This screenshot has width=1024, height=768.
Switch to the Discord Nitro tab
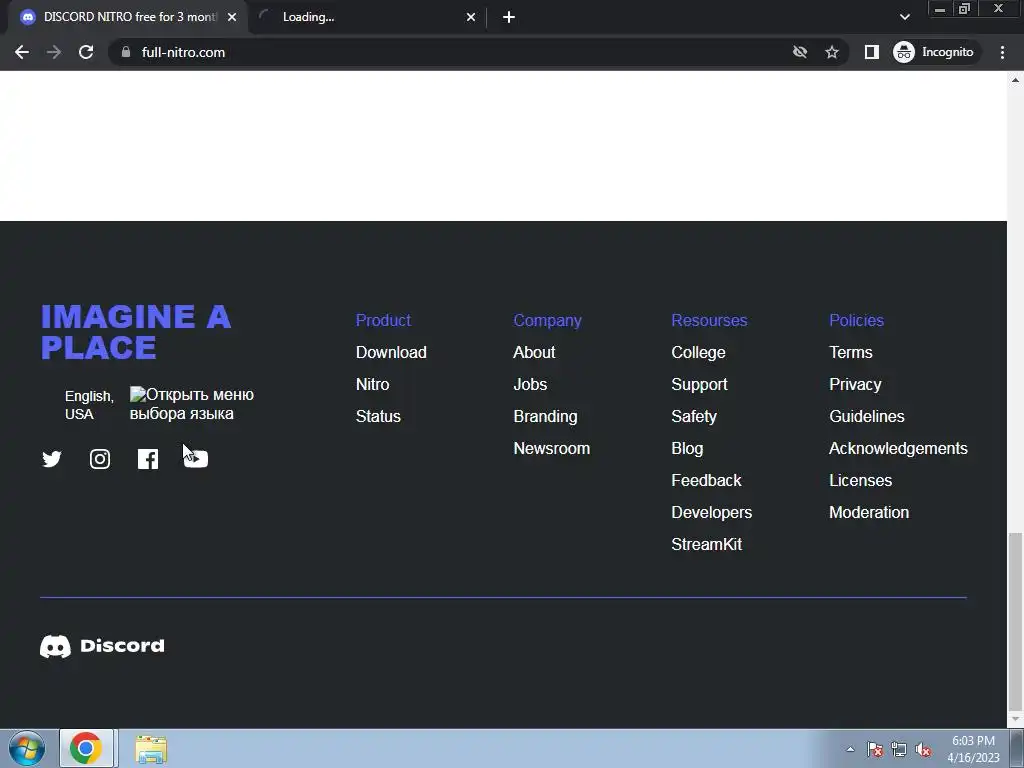point(127,17)
